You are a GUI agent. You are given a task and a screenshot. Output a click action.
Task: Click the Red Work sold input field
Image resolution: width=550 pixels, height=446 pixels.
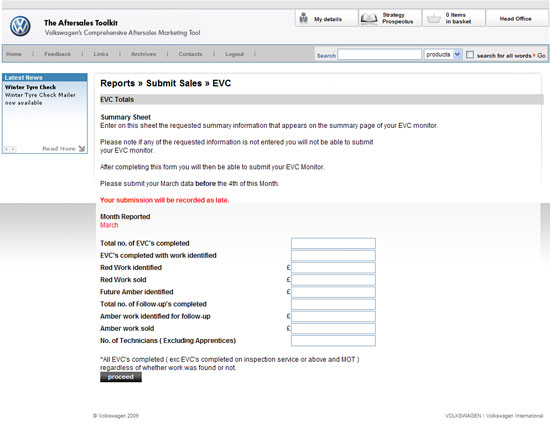[333, 280]
